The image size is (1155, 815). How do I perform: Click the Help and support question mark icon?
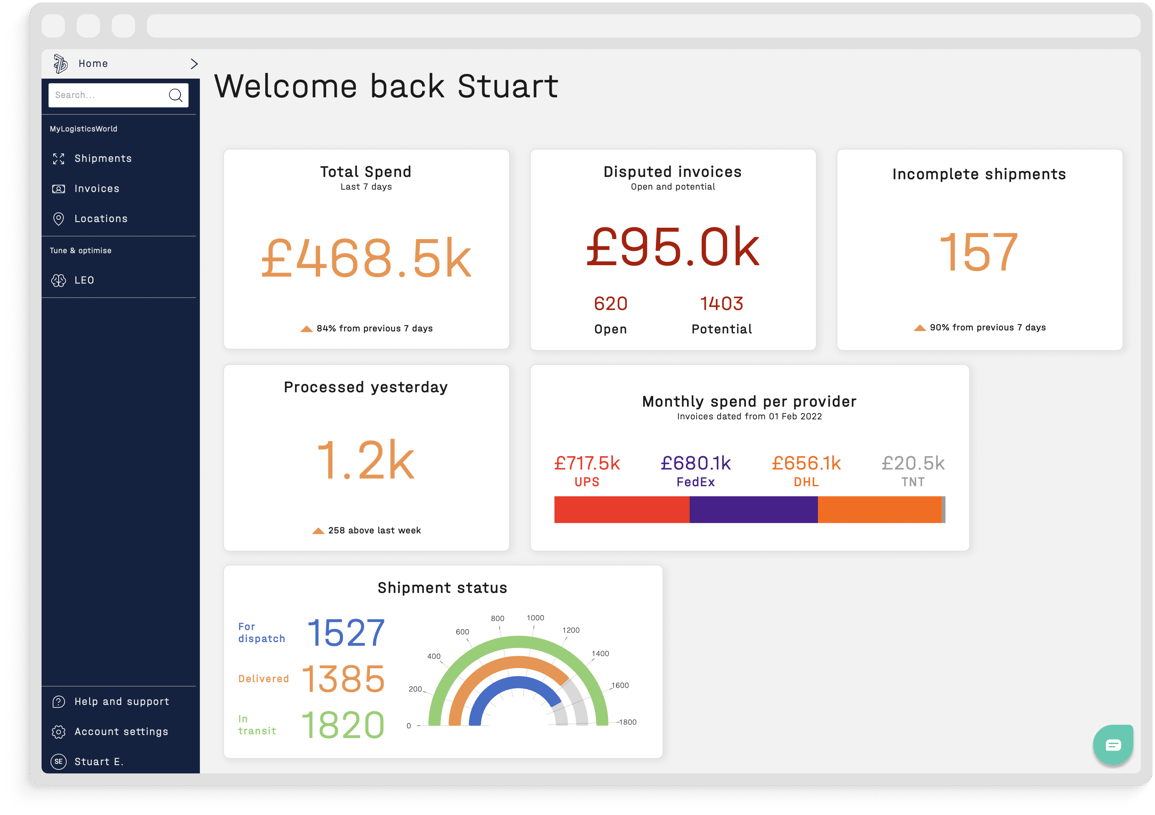pyautogui.click(x=60, y=701)
